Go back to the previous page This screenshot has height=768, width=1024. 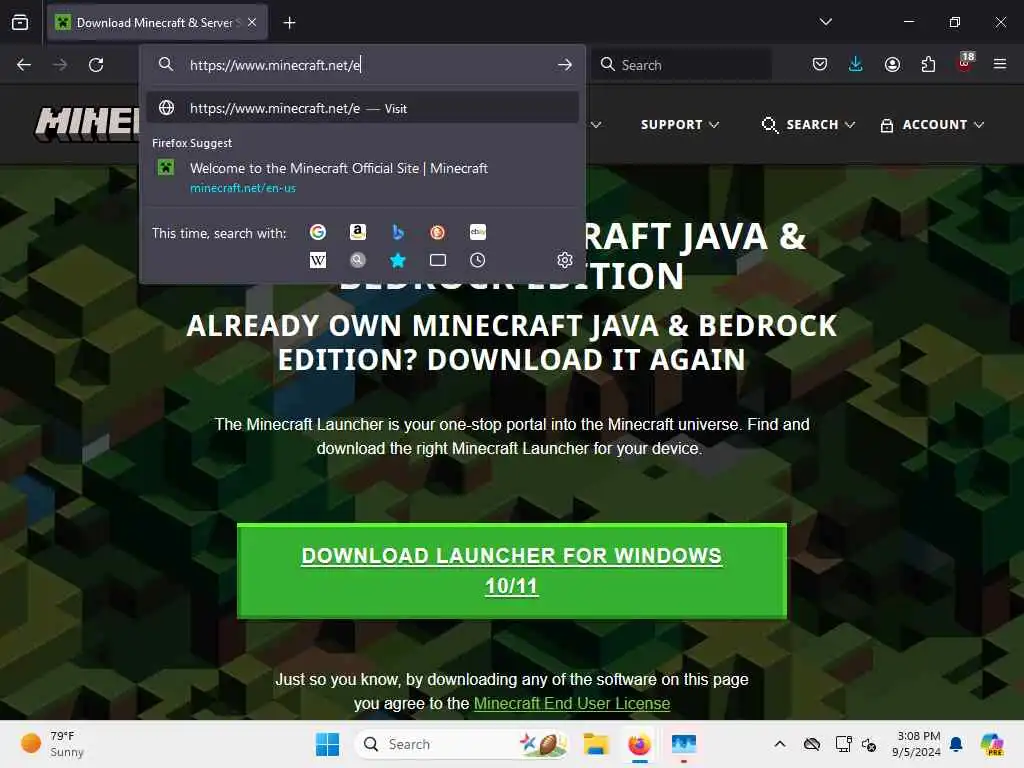coord(24,65)
